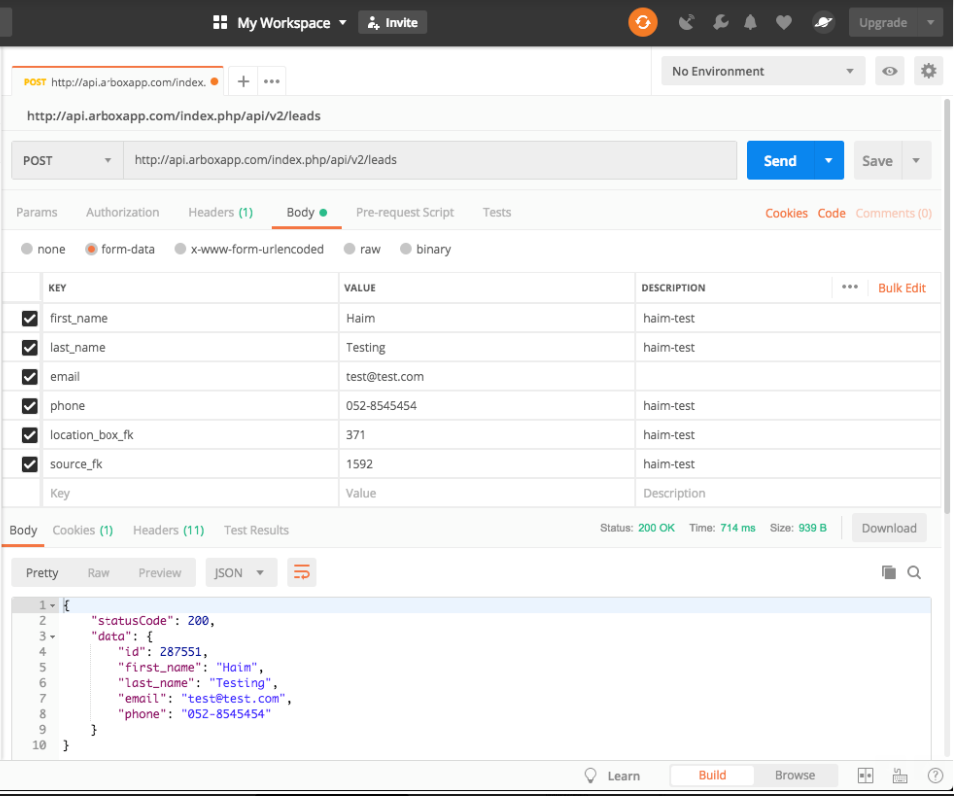The width and height of the screenshot is (954, 796).
Task: Open the wrench settings menu
Action: point(720,21)
